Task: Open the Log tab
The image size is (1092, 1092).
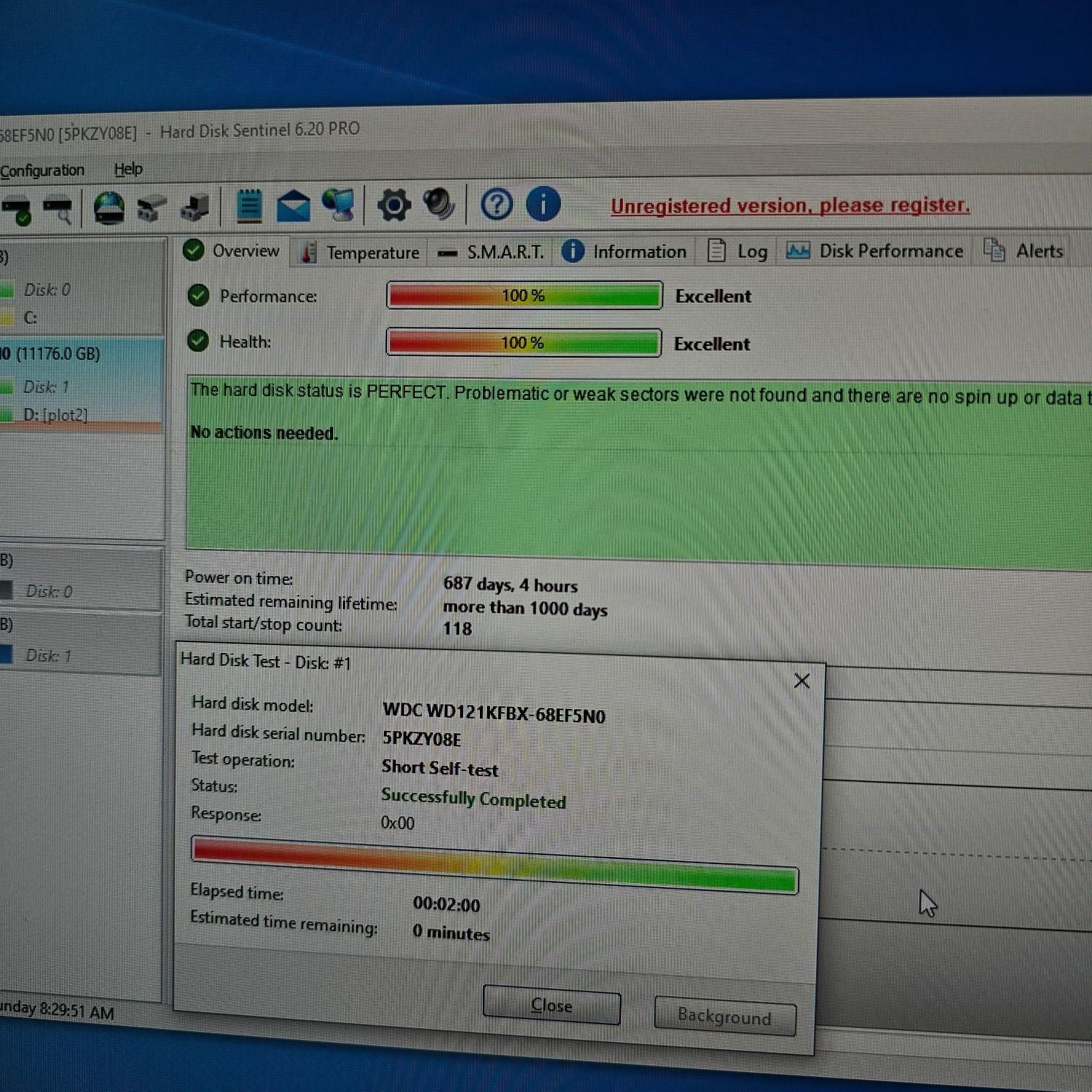Action: pyautogui.click(x=737, y=252)
